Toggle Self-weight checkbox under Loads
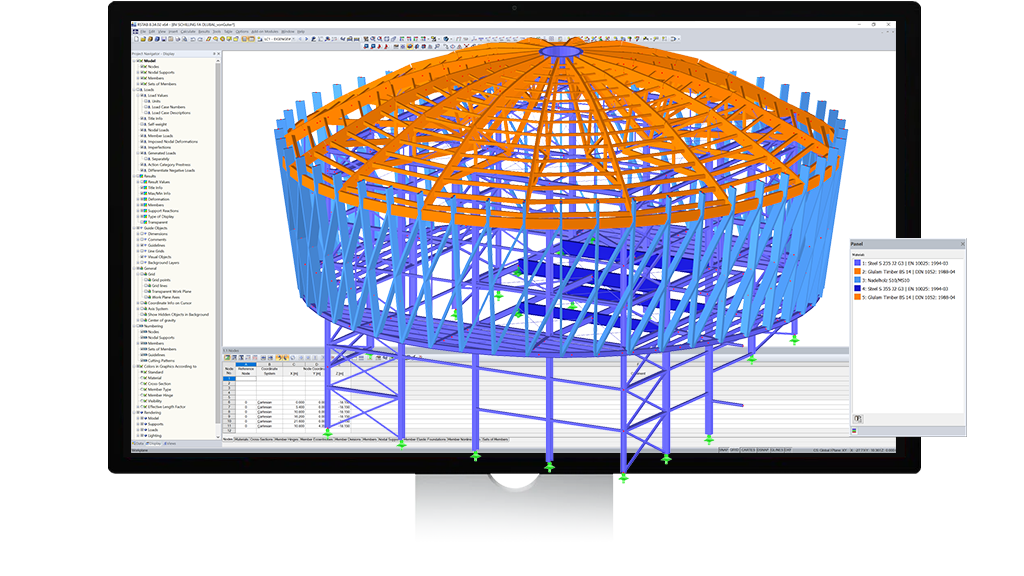The image size is (1024, 576). (141, 124)
